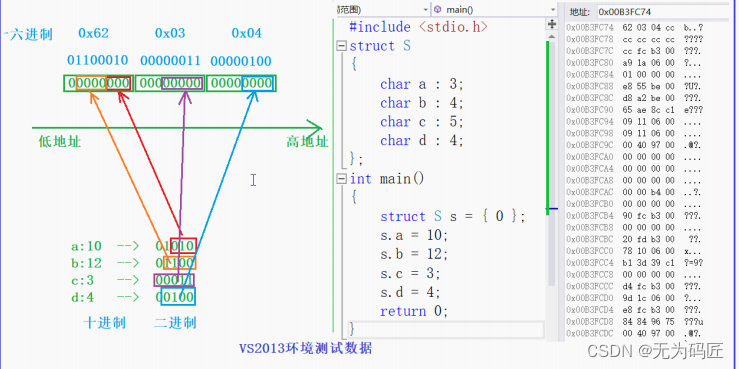Select memory row 0x00B3FC88

point(635,86)
